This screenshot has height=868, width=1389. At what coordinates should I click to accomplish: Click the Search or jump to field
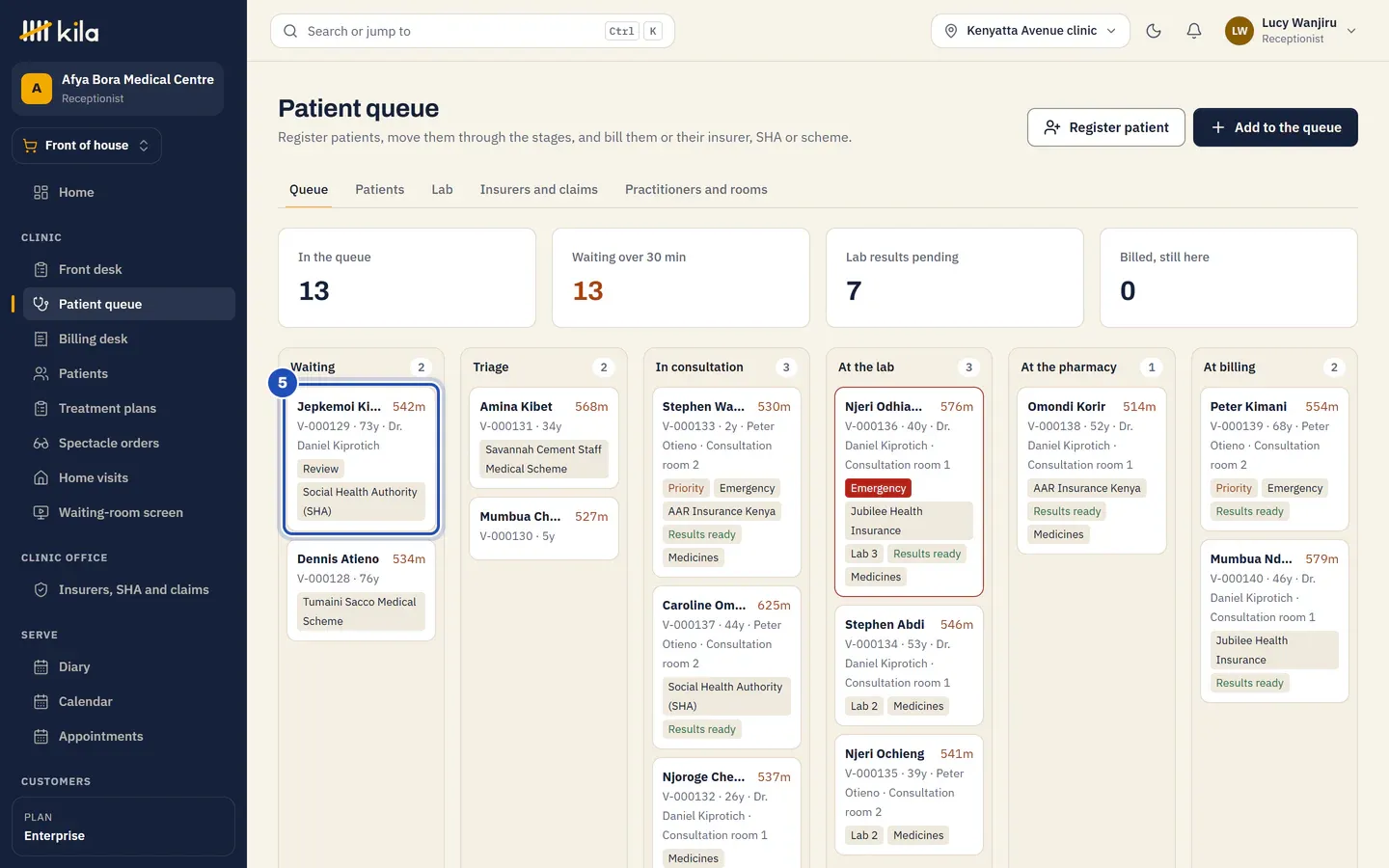point(473,31)
